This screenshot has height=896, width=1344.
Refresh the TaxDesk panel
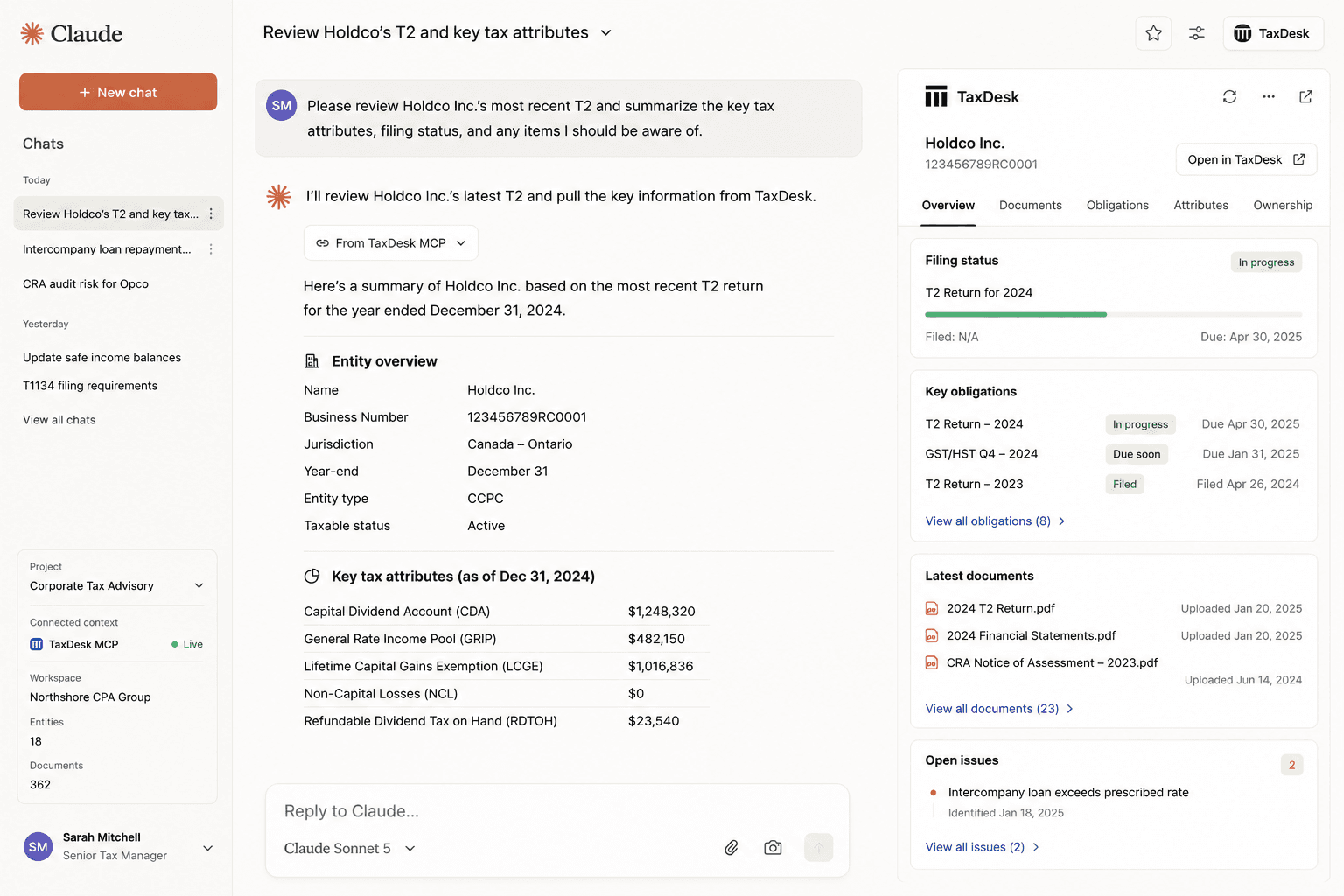tap(1229, 96)
